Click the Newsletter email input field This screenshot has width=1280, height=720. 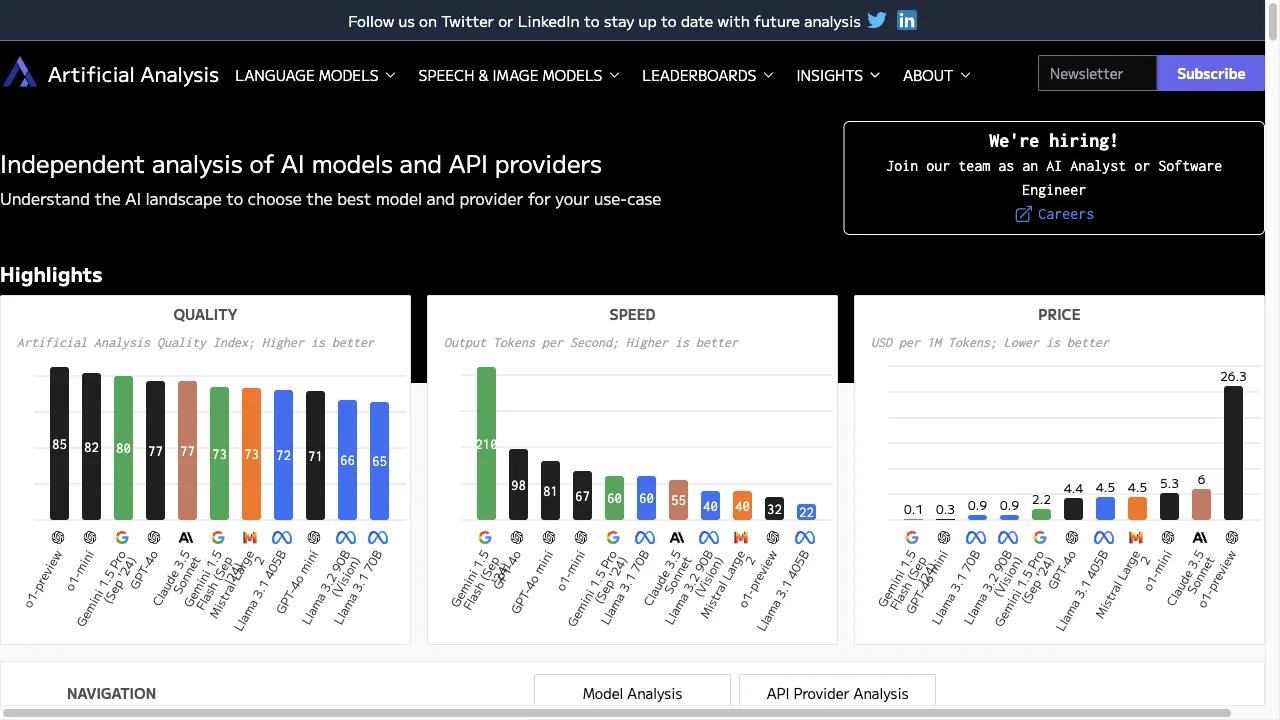click(1097, 73)
